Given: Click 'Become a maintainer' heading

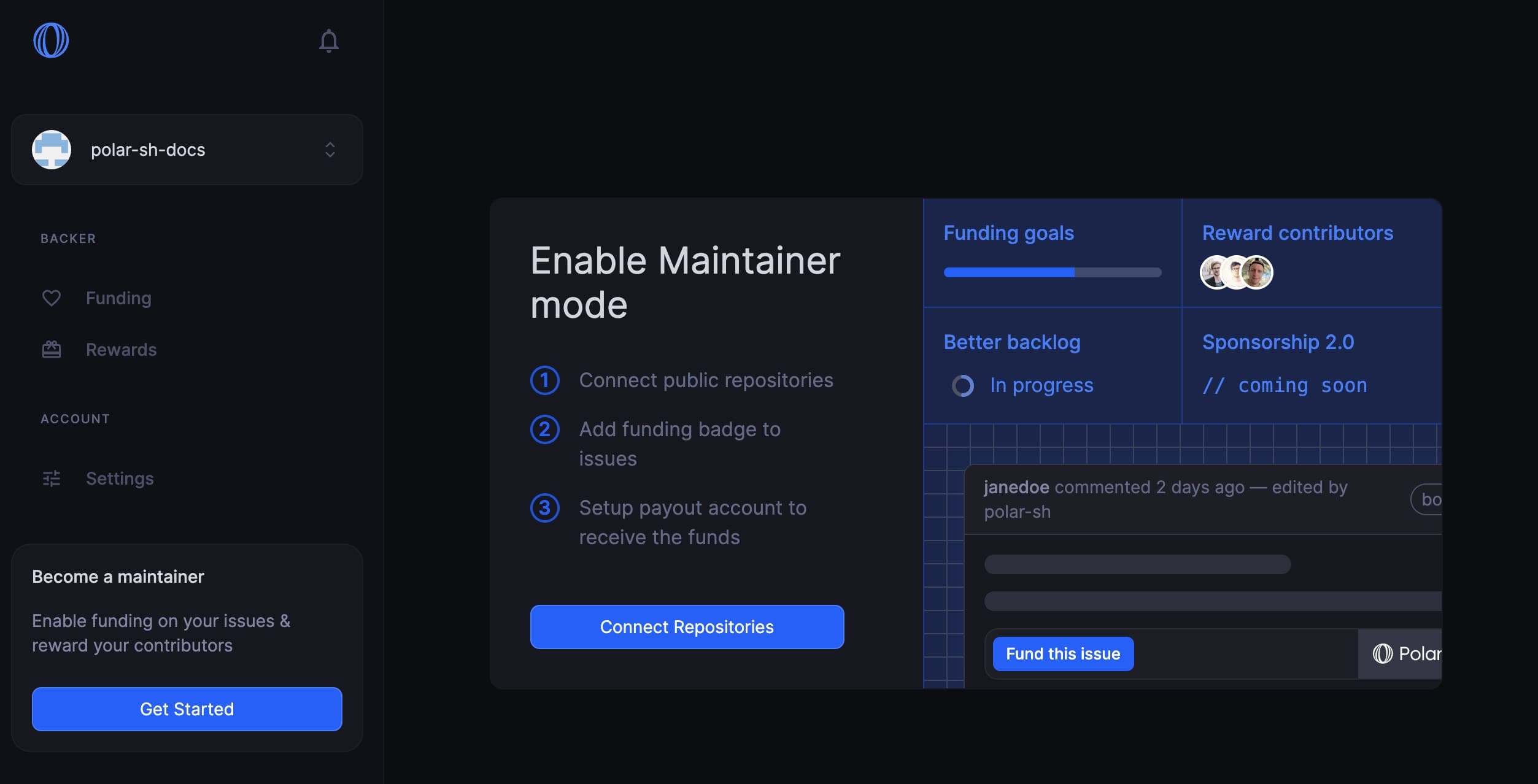Looking at the screenshot, I should pyautogui.click(x=118, y=577).
